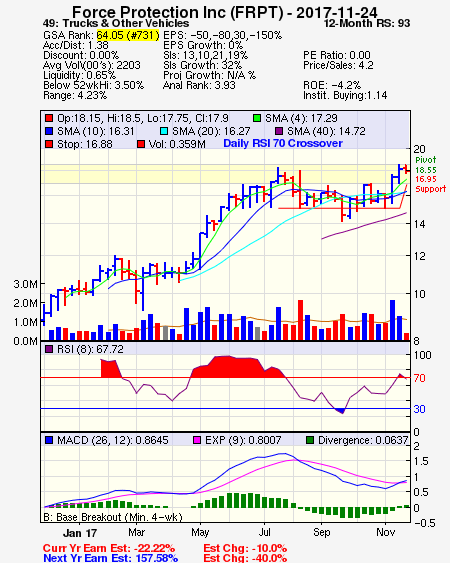Click the red 70 RSI threshold label
450x563 pixels.
click(419, 378)
